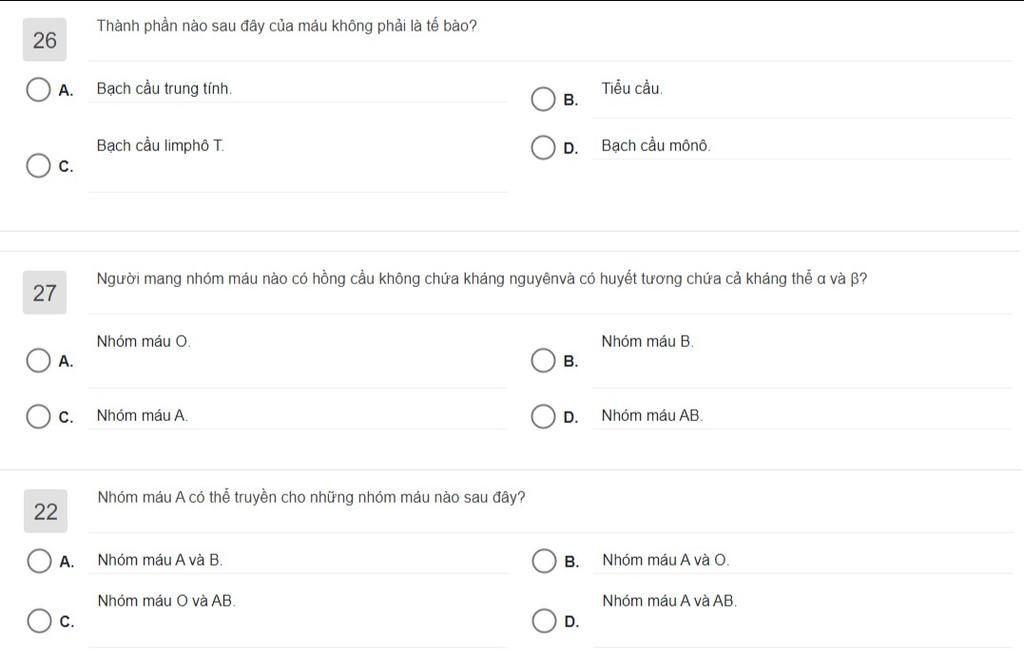Choose radio A Nhóm máu A và B
Screen dimensions: 1024x652
39,561
